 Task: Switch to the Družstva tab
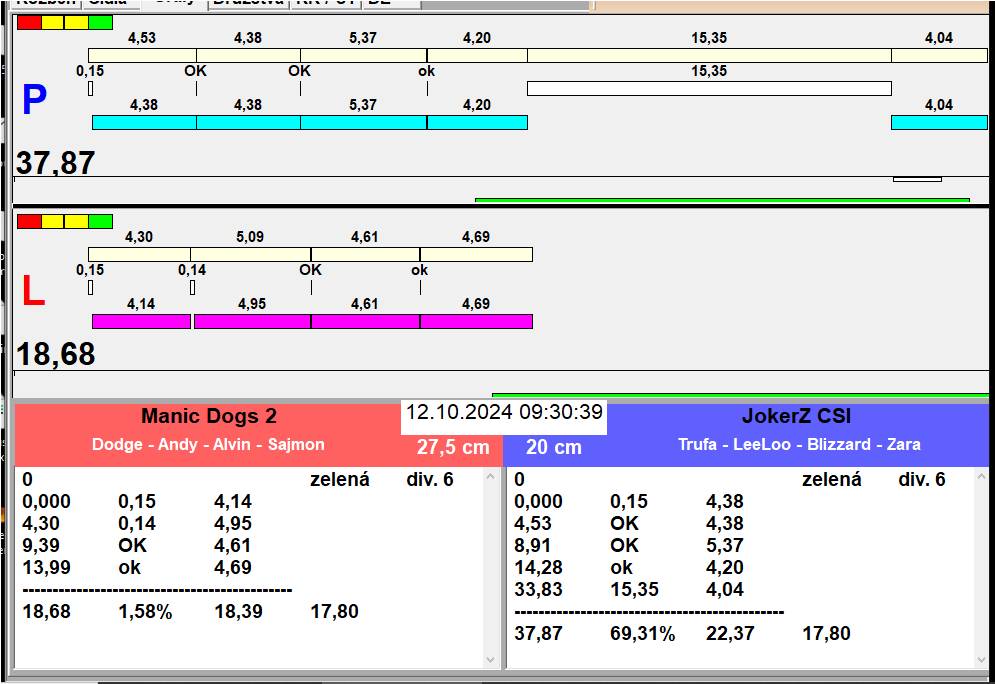(x=248, y=3)
